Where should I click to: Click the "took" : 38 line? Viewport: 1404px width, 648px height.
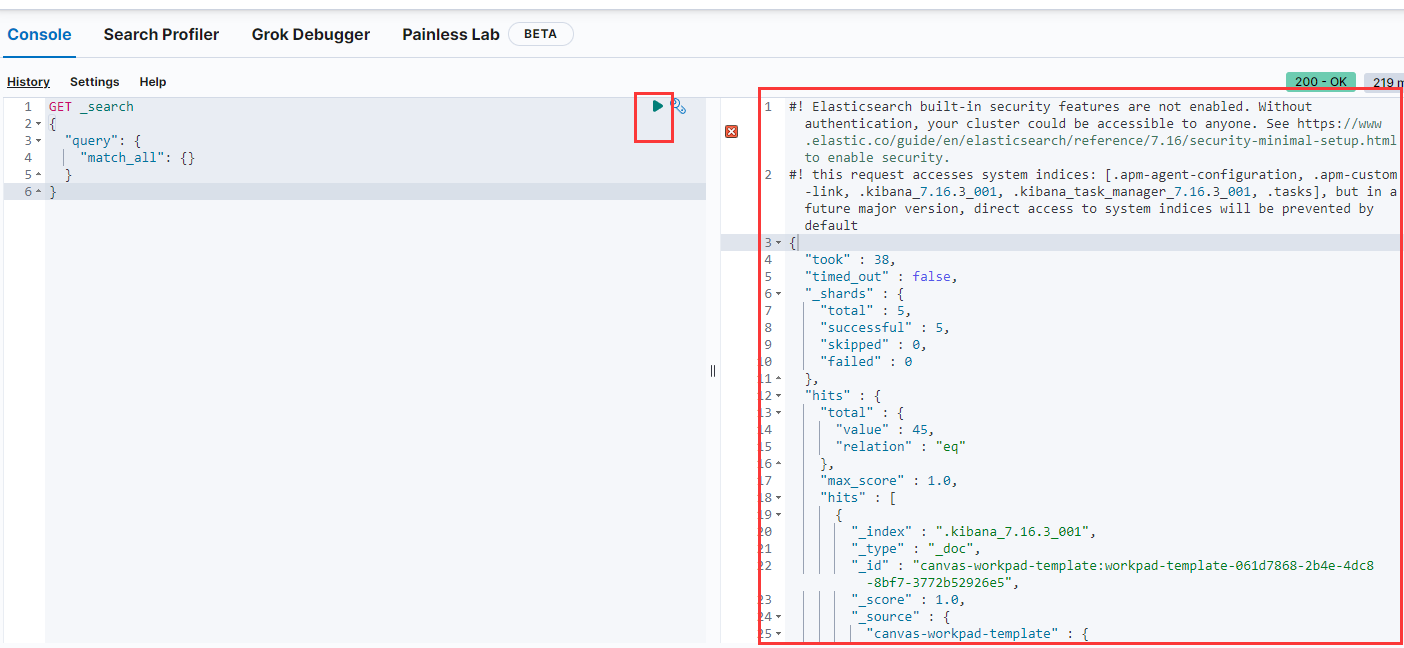click(849, 259)
